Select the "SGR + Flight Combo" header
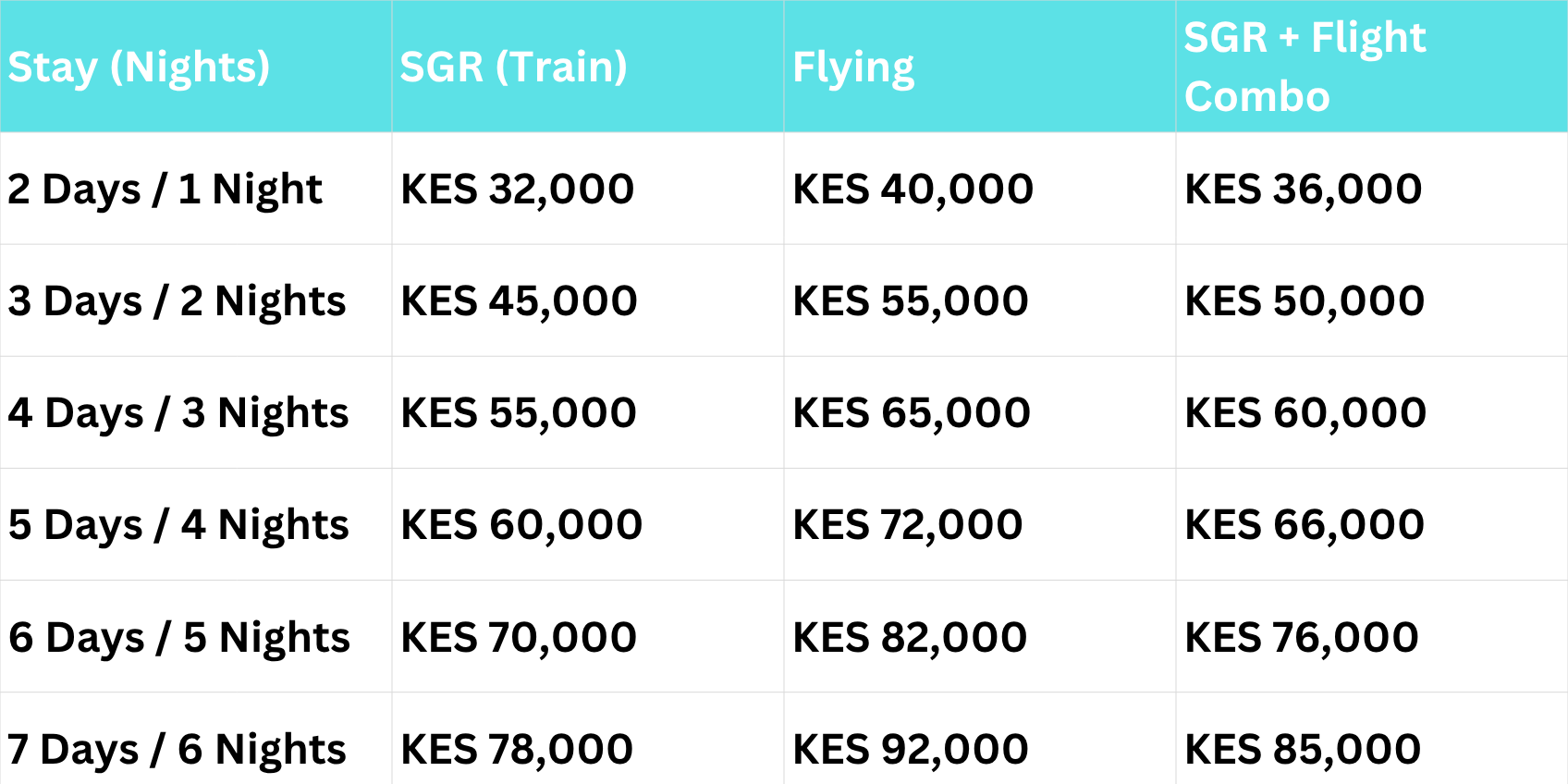Image resolution: width=1568 pixels, height=784 pixels. click(x=1305, y=67)
